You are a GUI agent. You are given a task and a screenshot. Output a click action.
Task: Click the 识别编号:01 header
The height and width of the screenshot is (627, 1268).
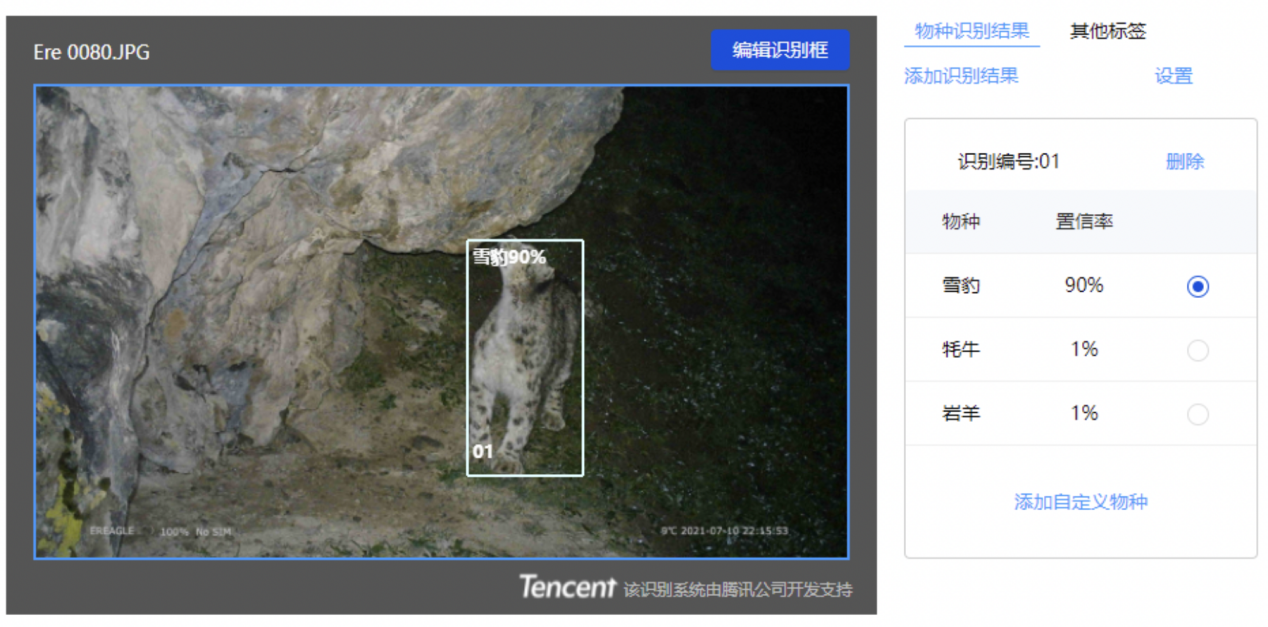click(1009, 161)
